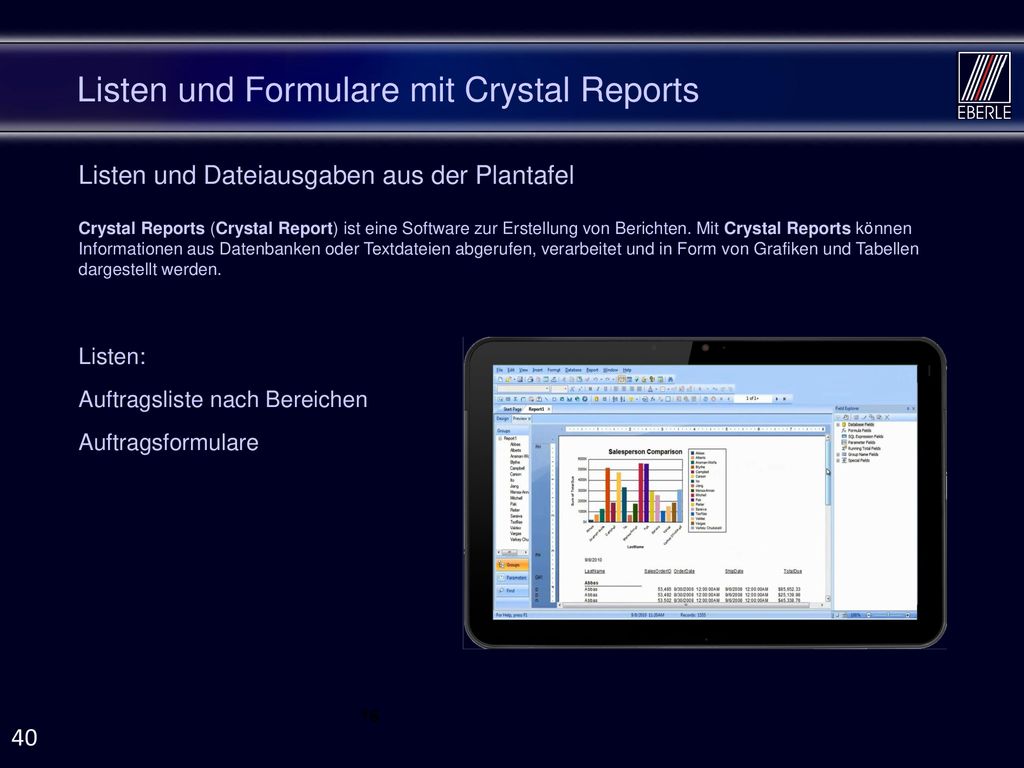Select Parameter Fields in Field Explorer
Screen dimensions: 1024x768
[x=862, y=443]
